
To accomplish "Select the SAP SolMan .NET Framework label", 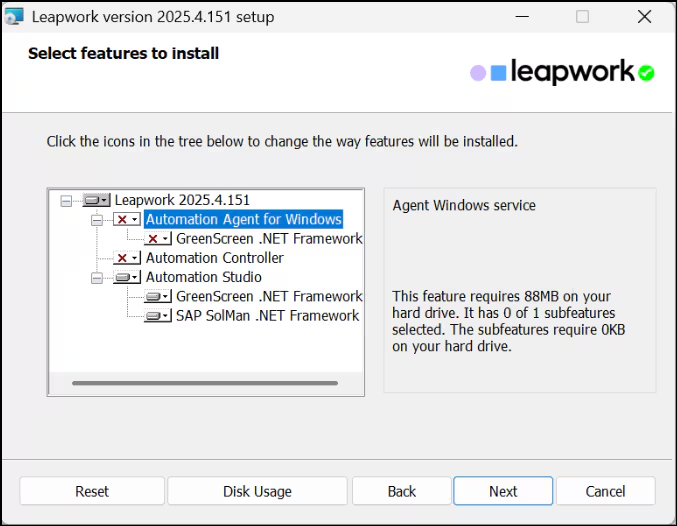I will pyautogui.click(x=267, y=316).
